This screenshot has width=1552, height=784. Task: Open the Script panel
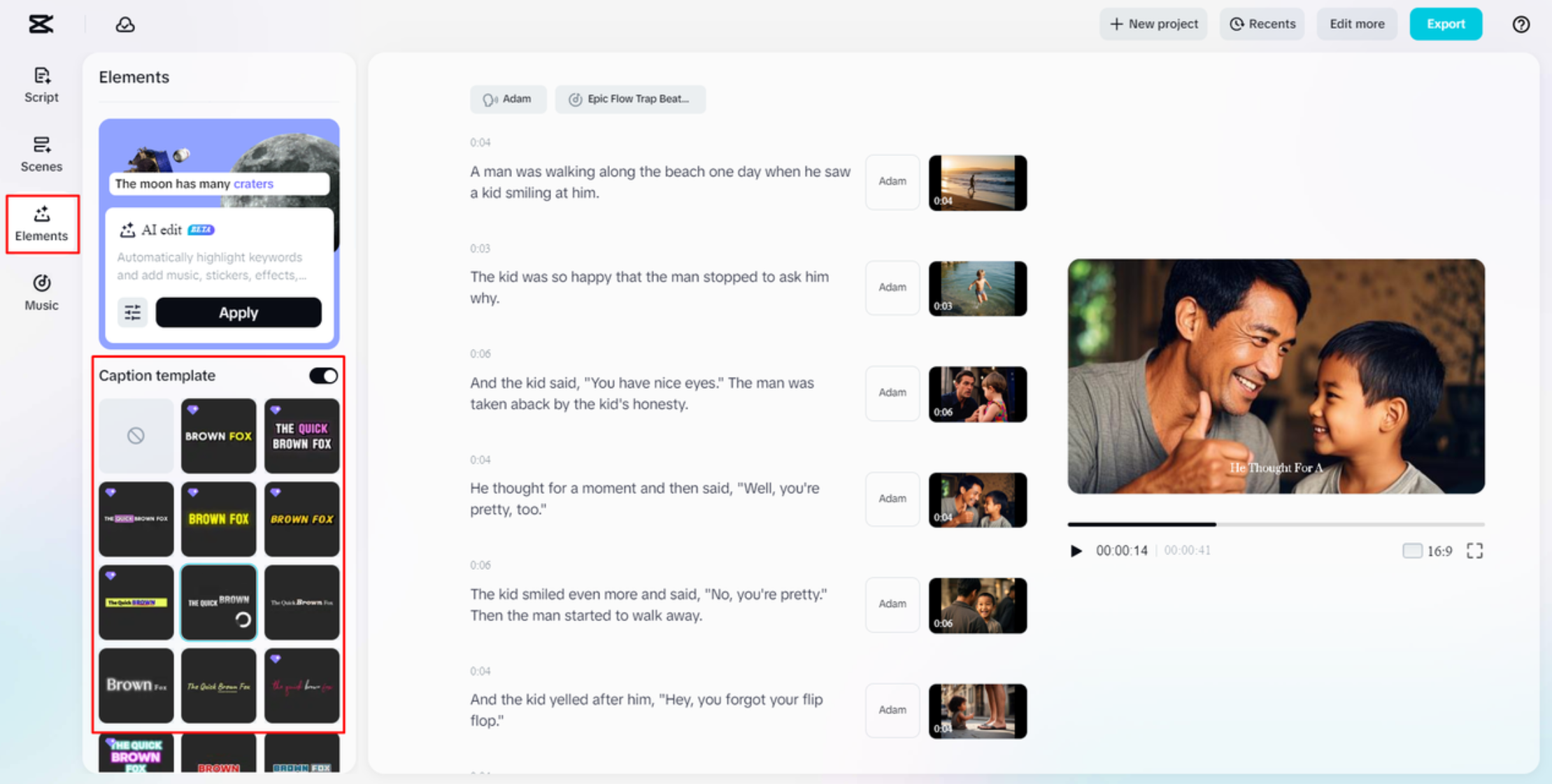(41, 85)
